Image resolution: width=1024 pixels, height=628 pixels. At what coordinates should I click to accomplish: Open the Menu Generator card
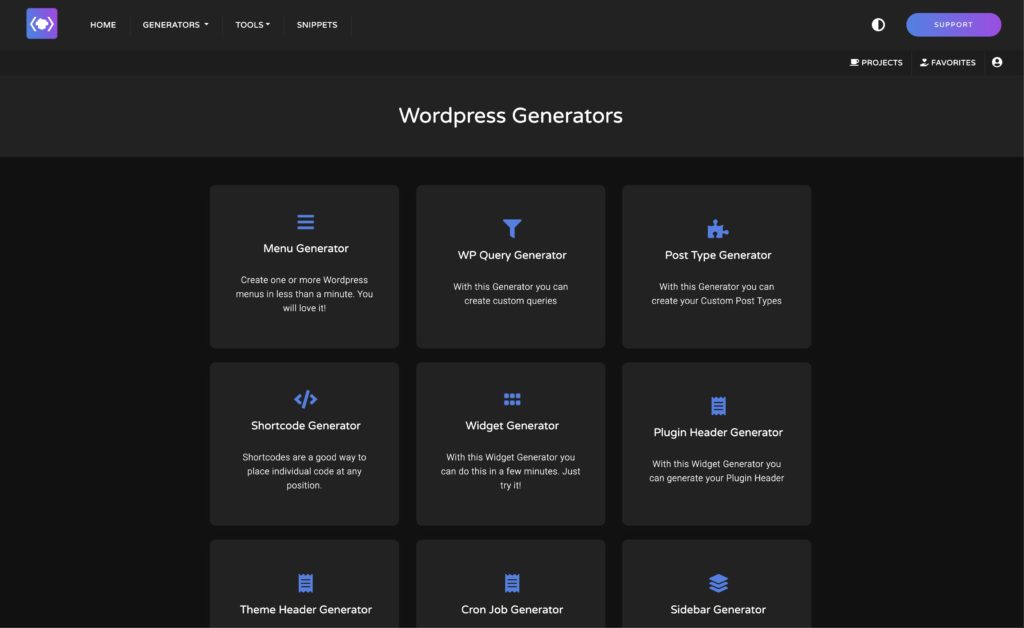[304, 265]
